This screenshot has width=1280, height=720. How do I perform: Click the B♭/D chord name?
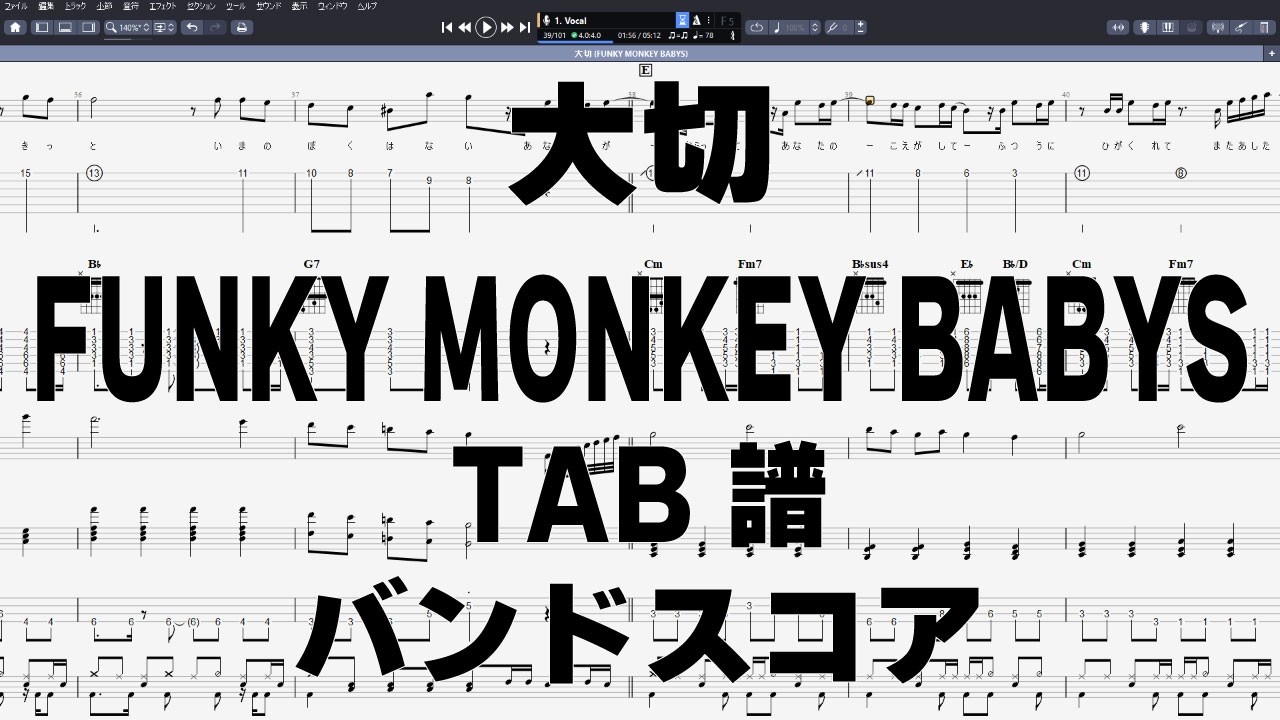coord(1015,264)
